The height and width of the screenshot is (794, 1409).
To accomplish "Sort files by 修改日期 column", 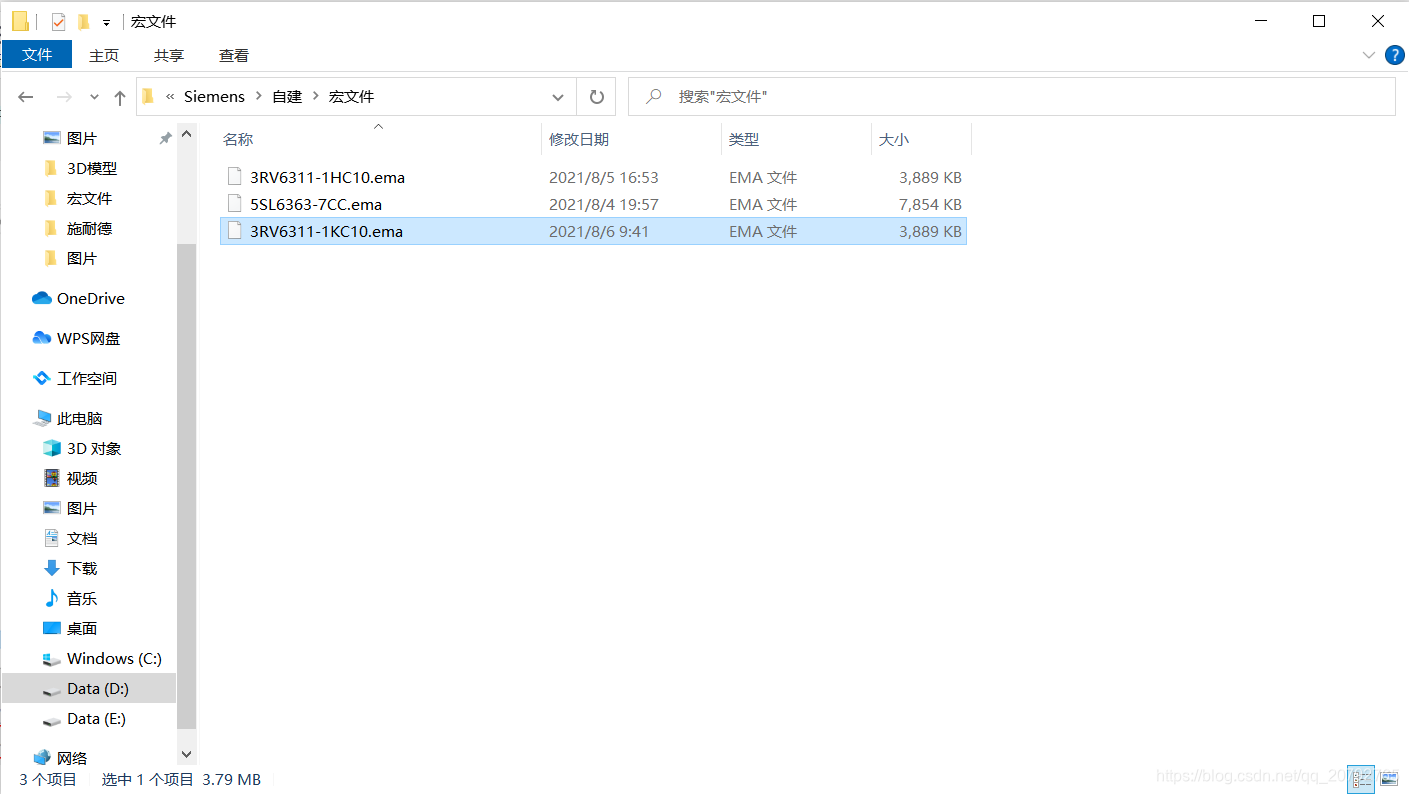I will pos(579,140).
